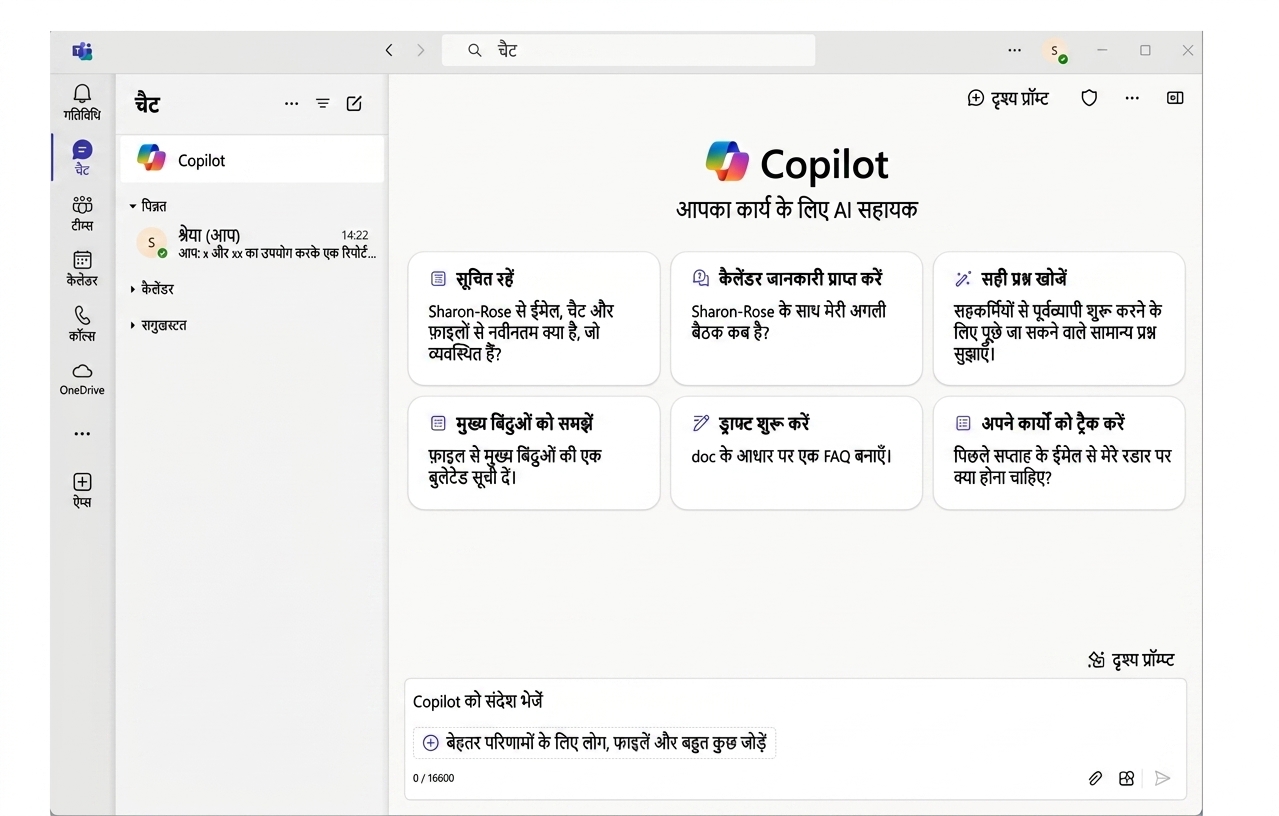Open the Calendar in sidebar
The height and width of the screenshot is (816, 1279).
pos(82,268)
